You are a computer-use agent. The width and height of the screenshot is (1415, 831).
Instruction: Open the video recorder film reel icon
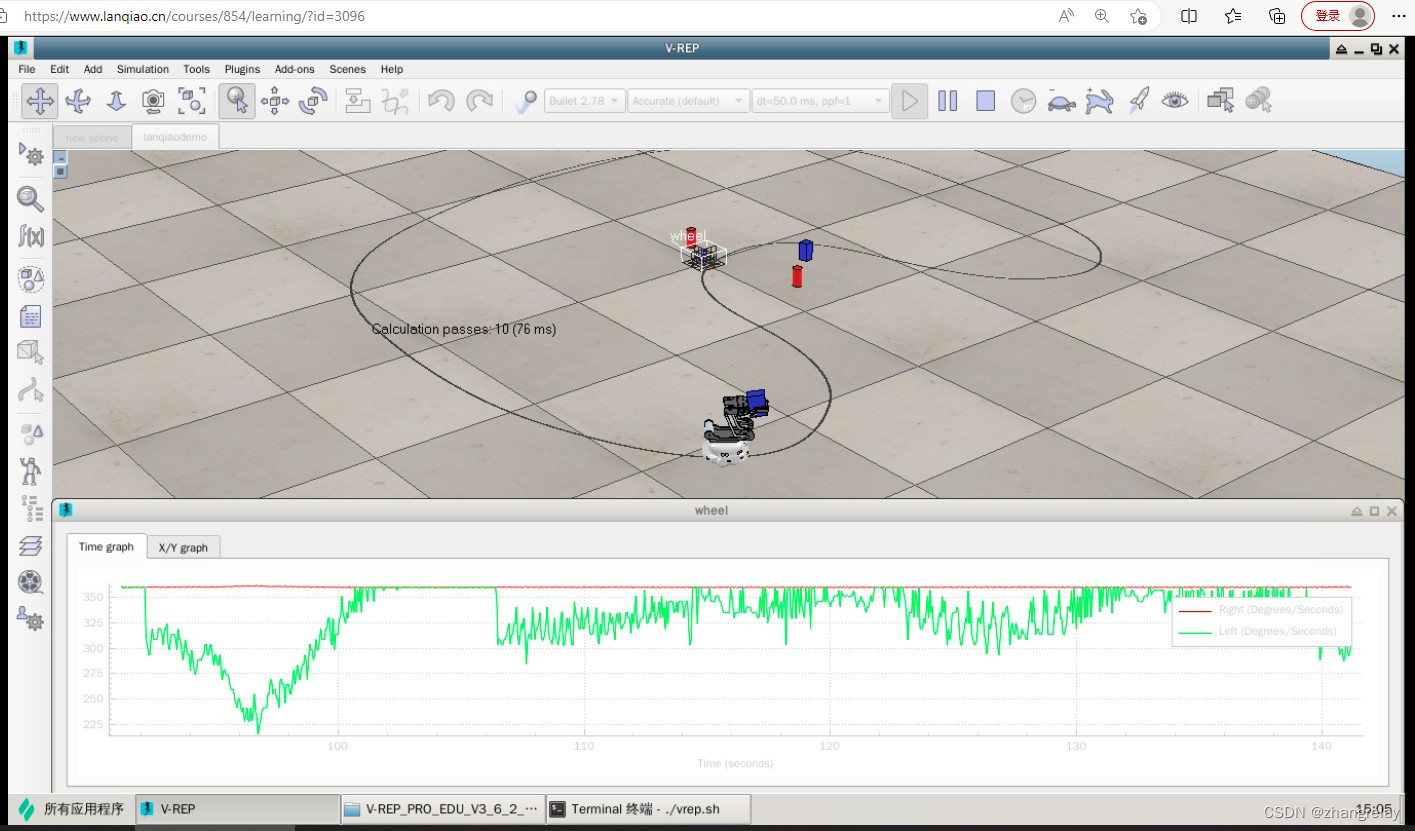31,582
